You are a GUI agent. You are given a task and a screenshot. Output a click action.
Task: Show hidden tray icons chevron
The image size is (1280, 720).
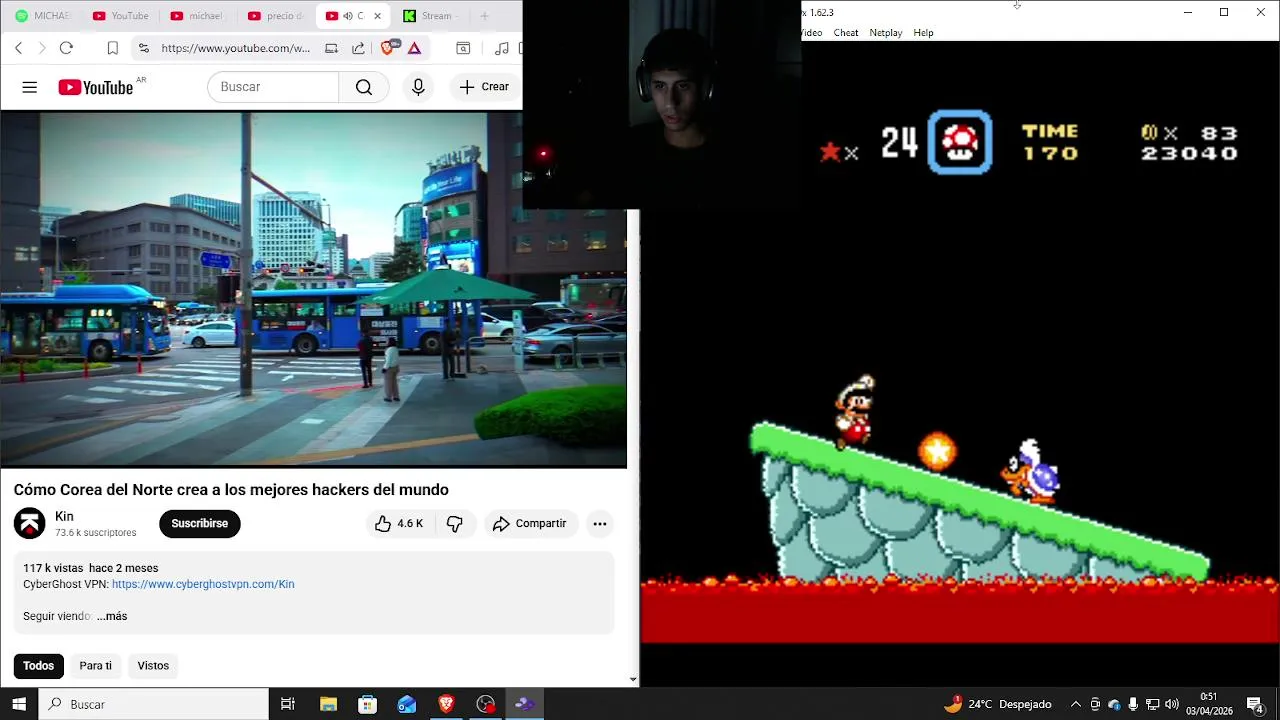click(x=1076, y=704)
